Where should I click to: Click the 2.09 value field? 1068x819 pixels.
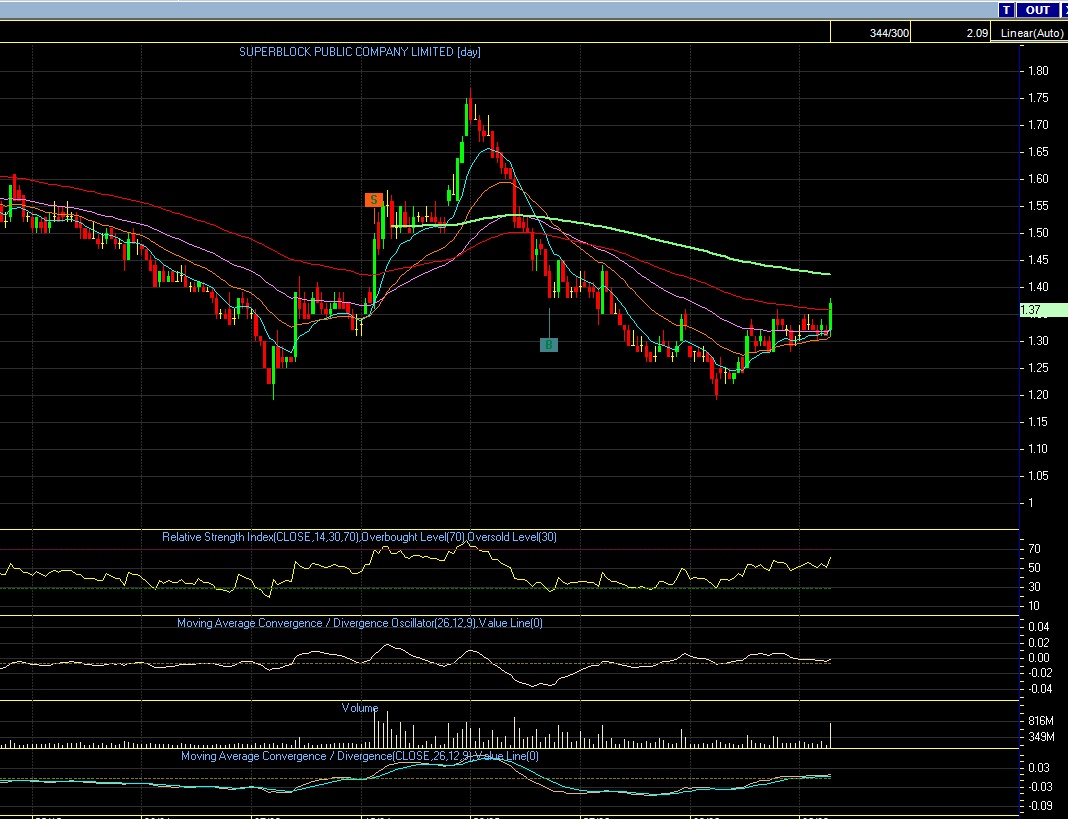pyautogui.click(x=951, y=33)
